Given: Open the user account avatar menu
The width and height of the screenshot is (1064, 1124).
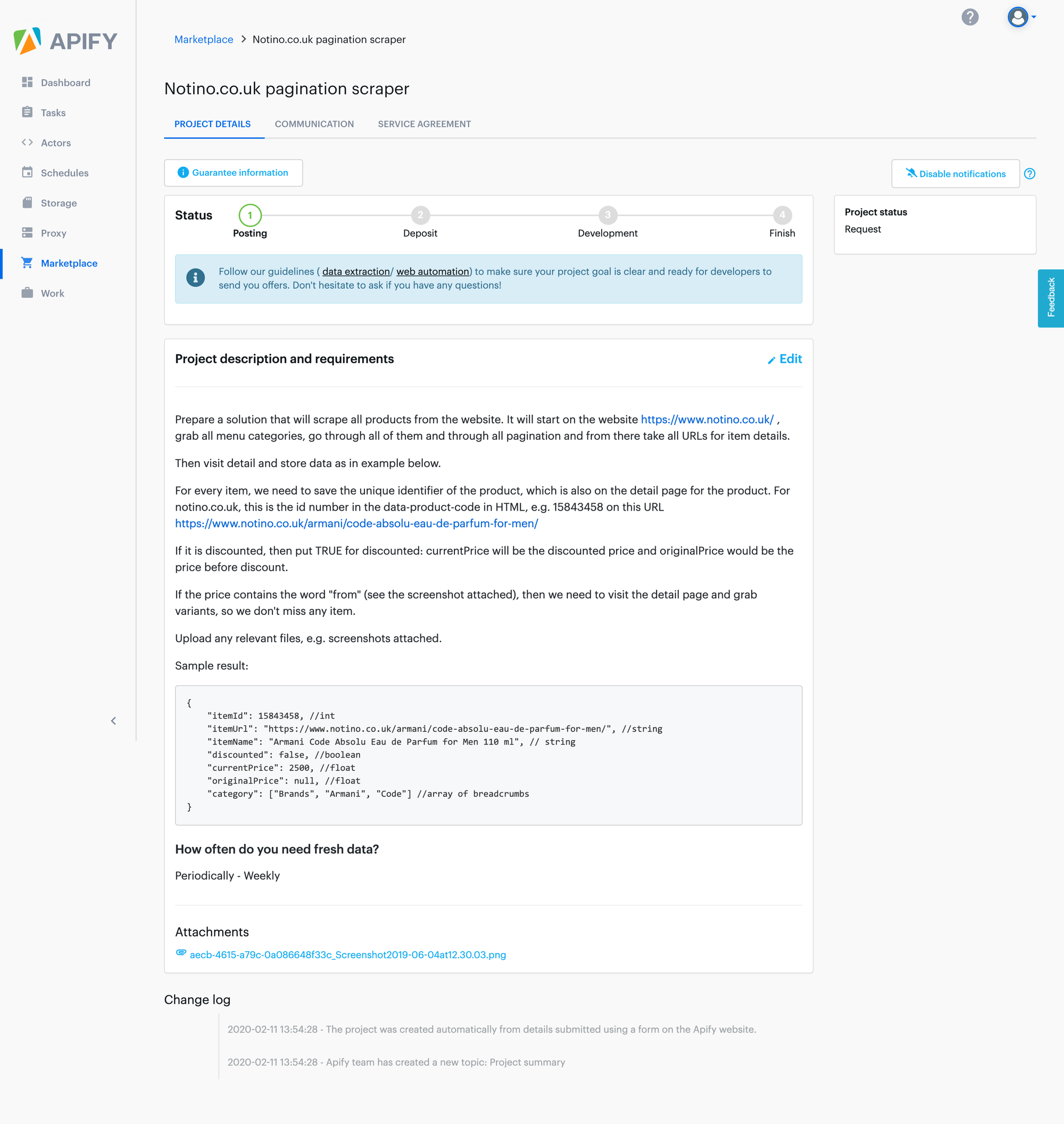Looking at the screenshot, I should 1021,17.
